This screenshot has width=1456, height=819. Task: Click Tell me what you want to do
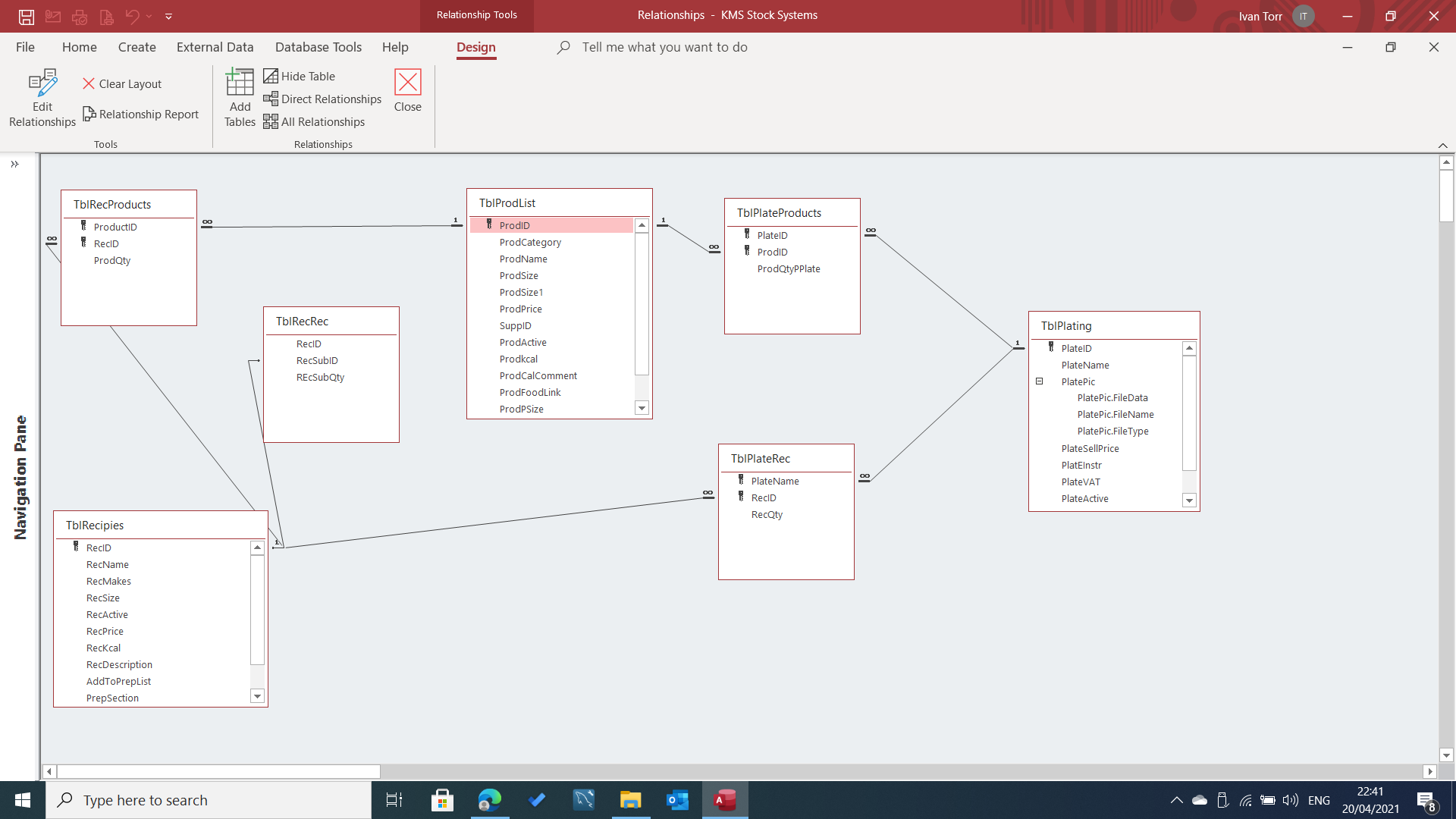664,47
